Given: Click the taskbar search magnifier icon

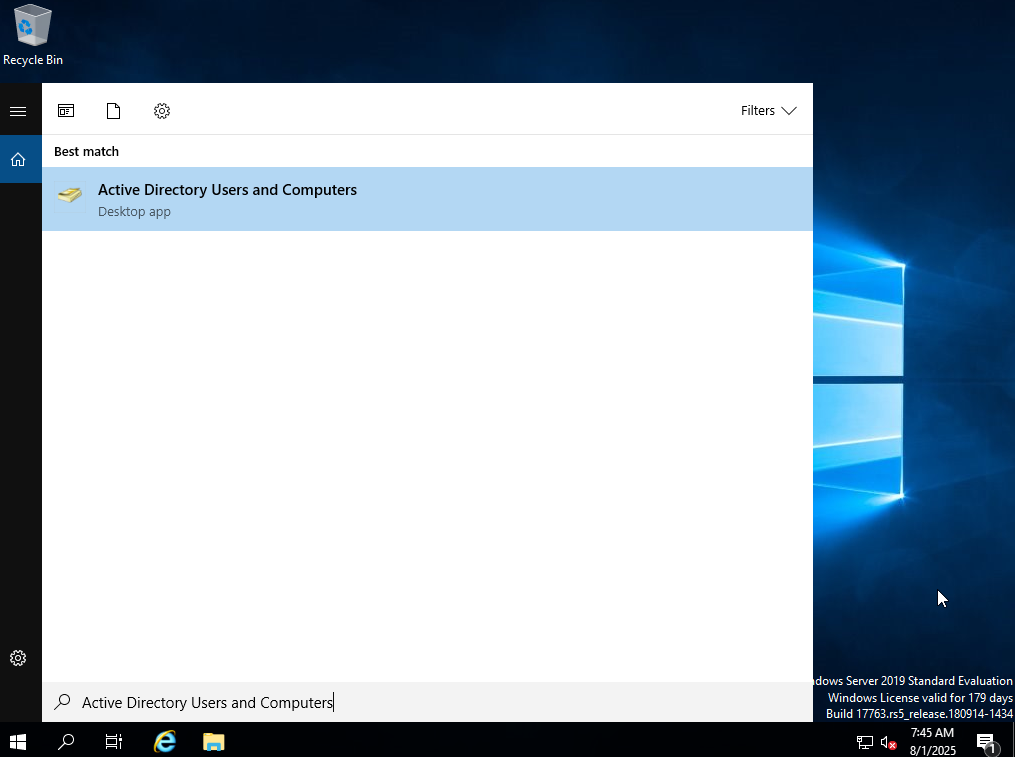Looking at the screenshot, I should coord(66,741).
